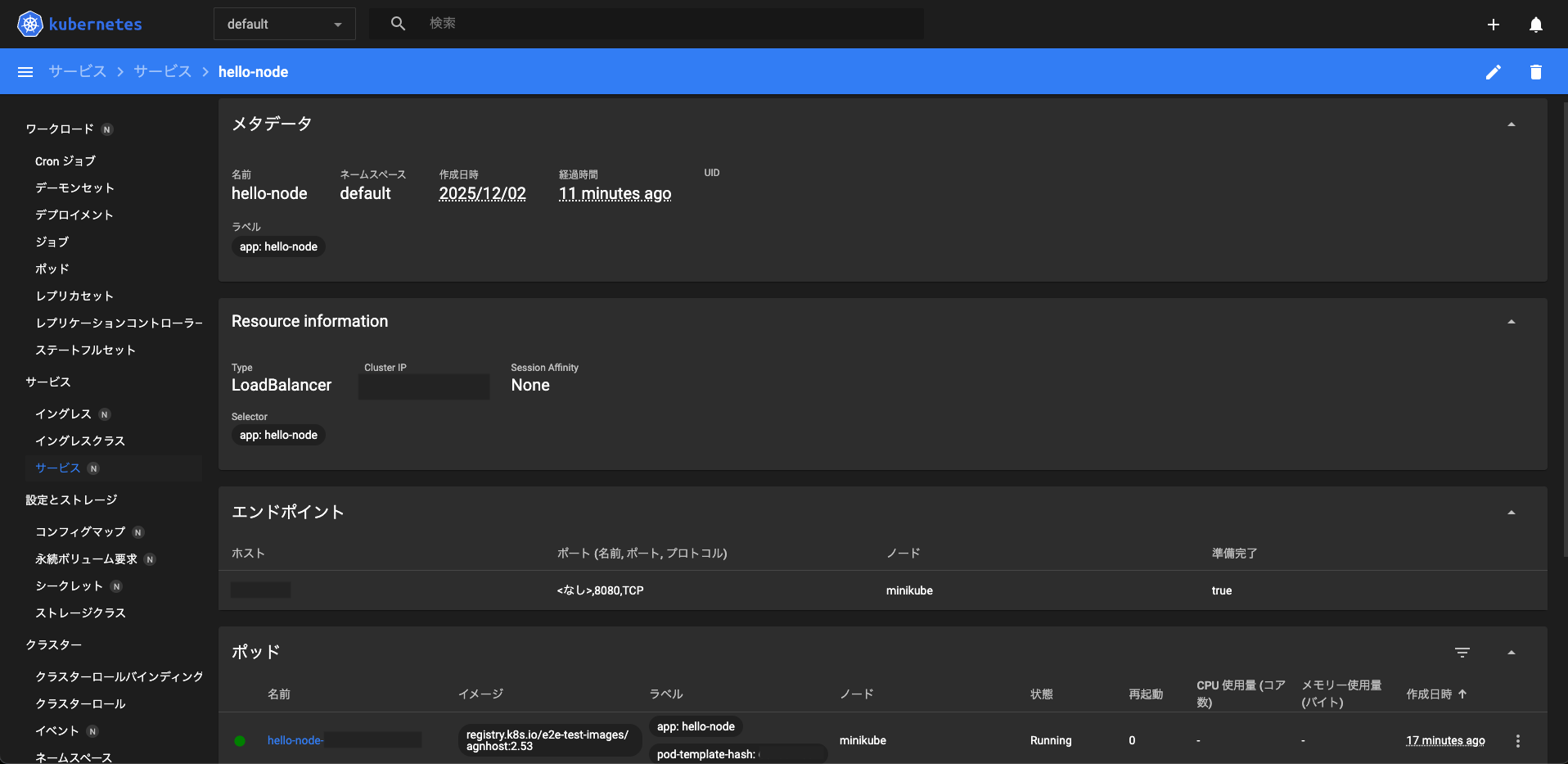1568x764 pixels.
Task: Open the default namespace dropdown
Action: [284, 24]
